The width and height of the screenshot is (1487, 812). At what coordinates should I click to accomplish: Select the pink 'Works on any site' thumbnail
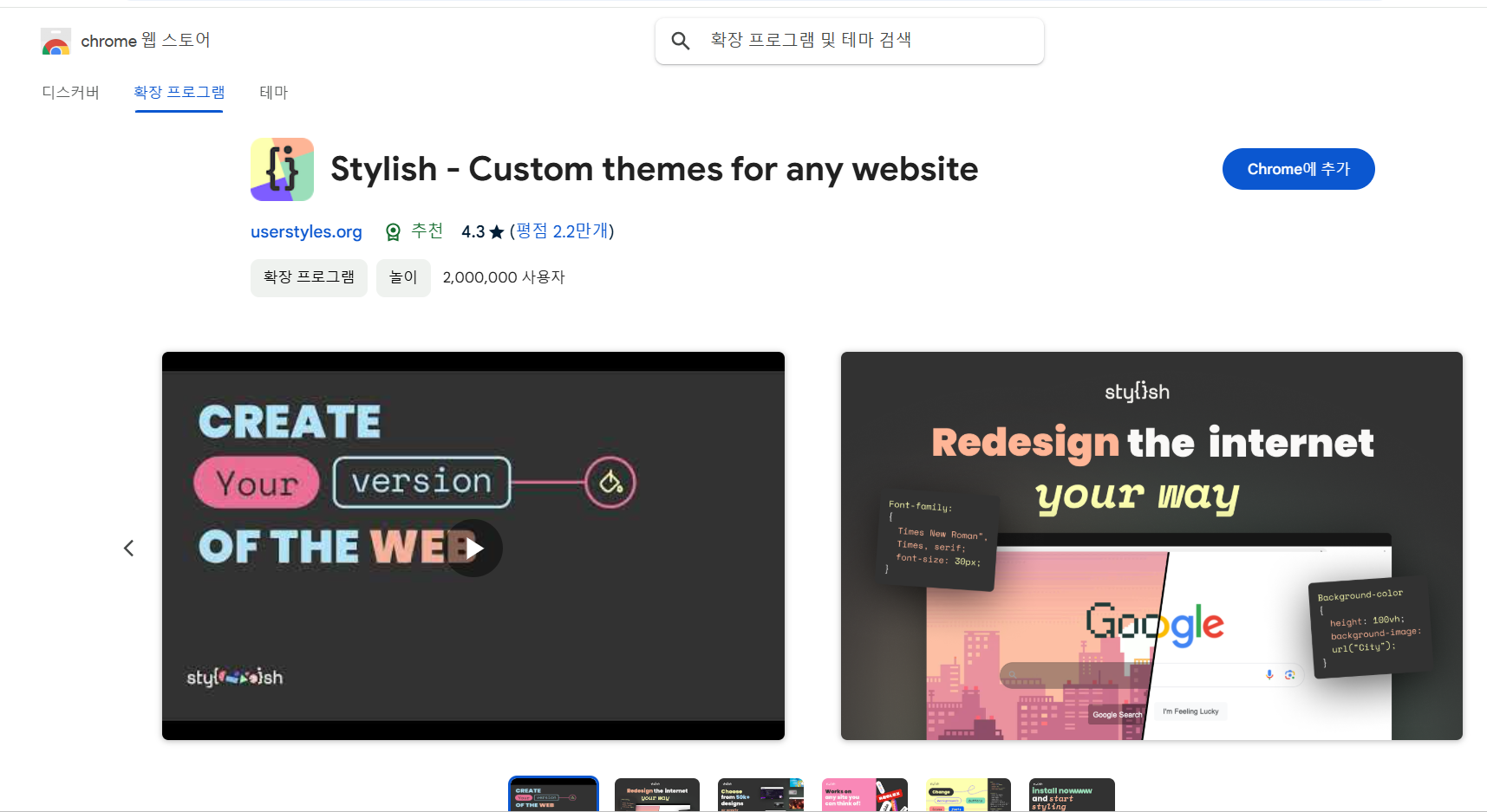pos(864,795)
